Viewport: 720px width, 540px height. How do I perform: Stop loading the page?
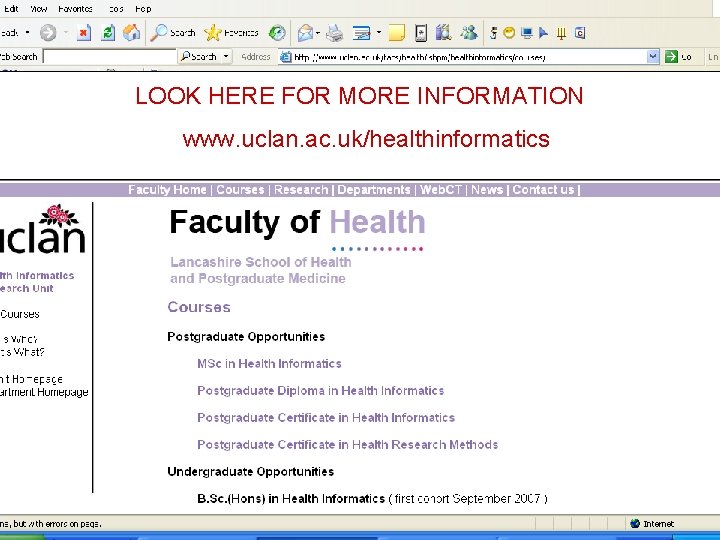(84, 33)
